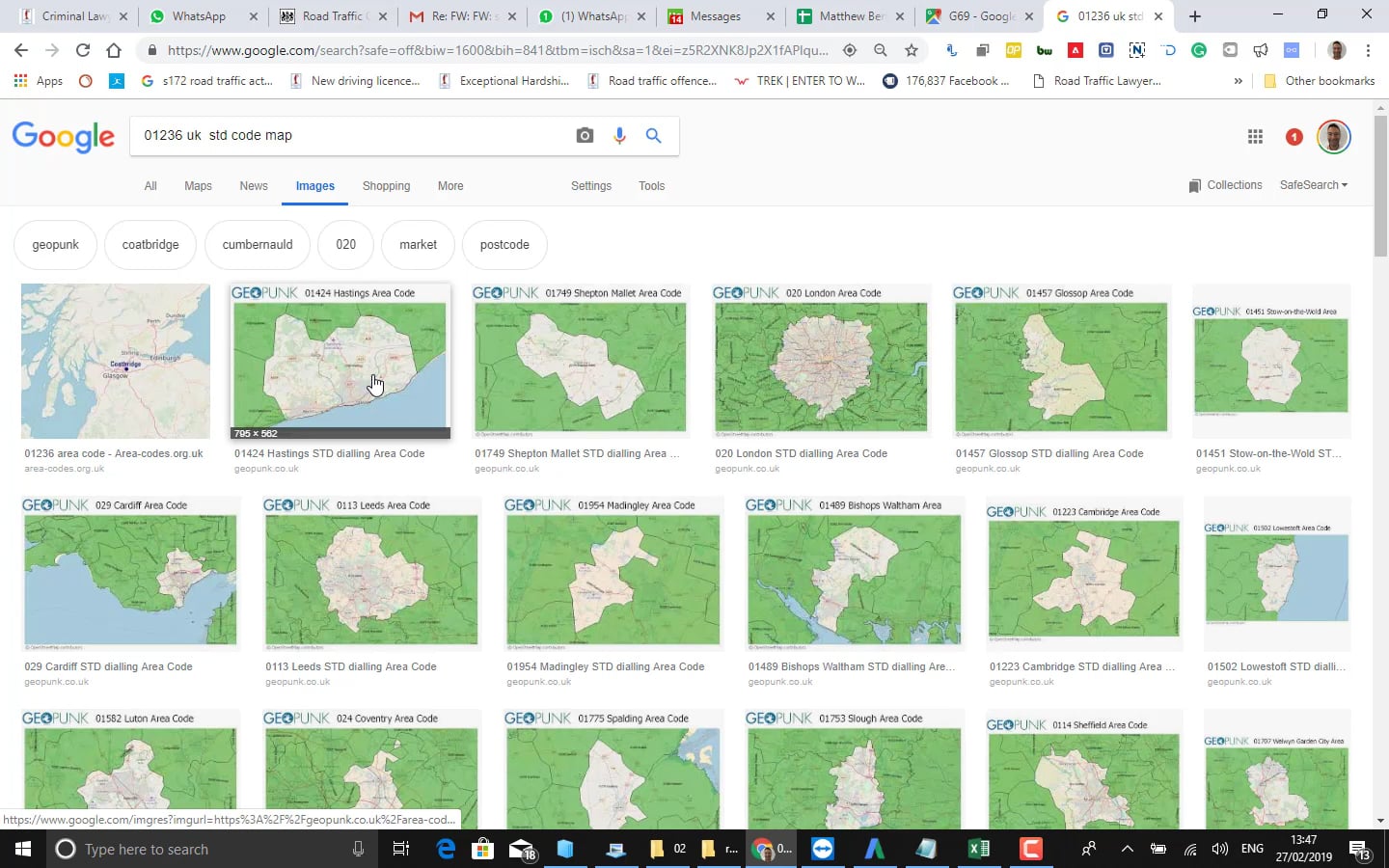The width and height of the screenshot is (1389, 868).
Task: Open the 01424 Hastings Area Code thumbnail
Action: click(x=340, y=362)
